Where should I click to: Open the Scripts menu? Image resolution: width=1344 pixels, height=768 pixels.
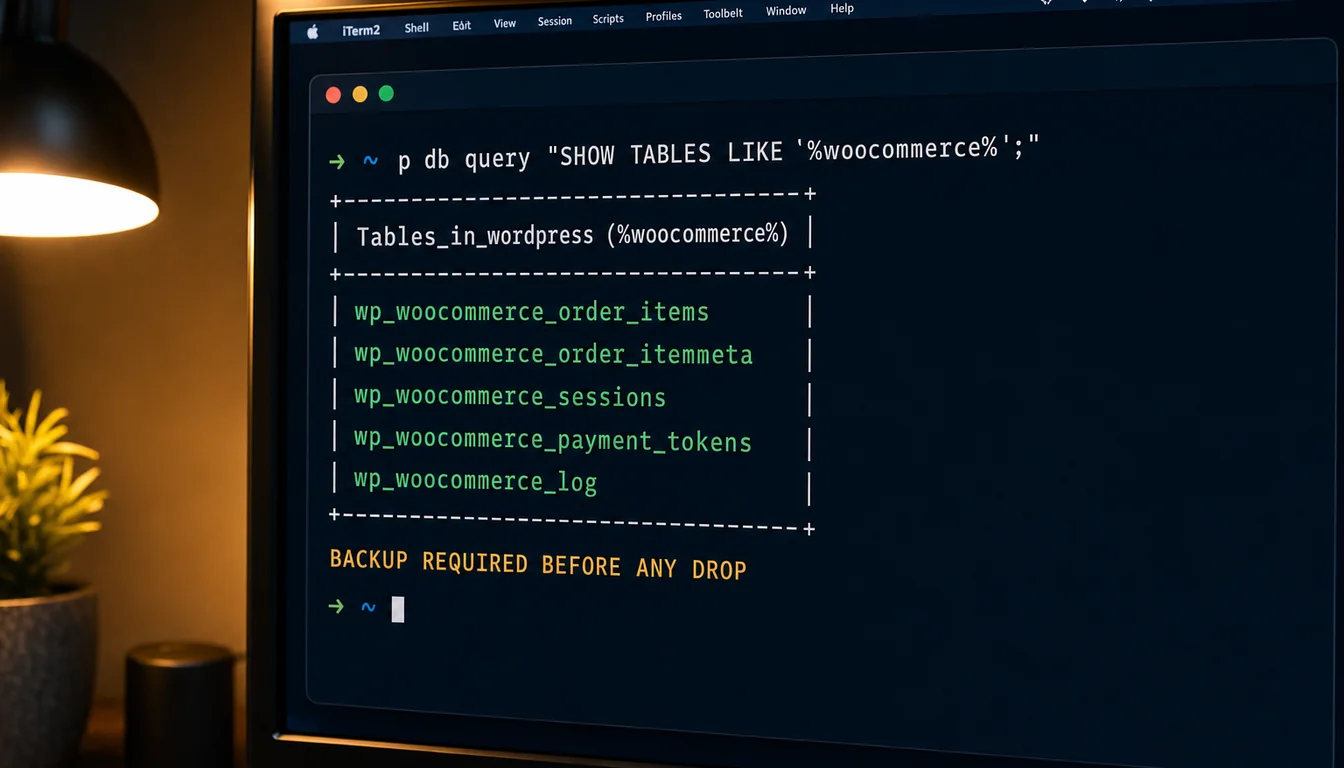coord(608,19)
